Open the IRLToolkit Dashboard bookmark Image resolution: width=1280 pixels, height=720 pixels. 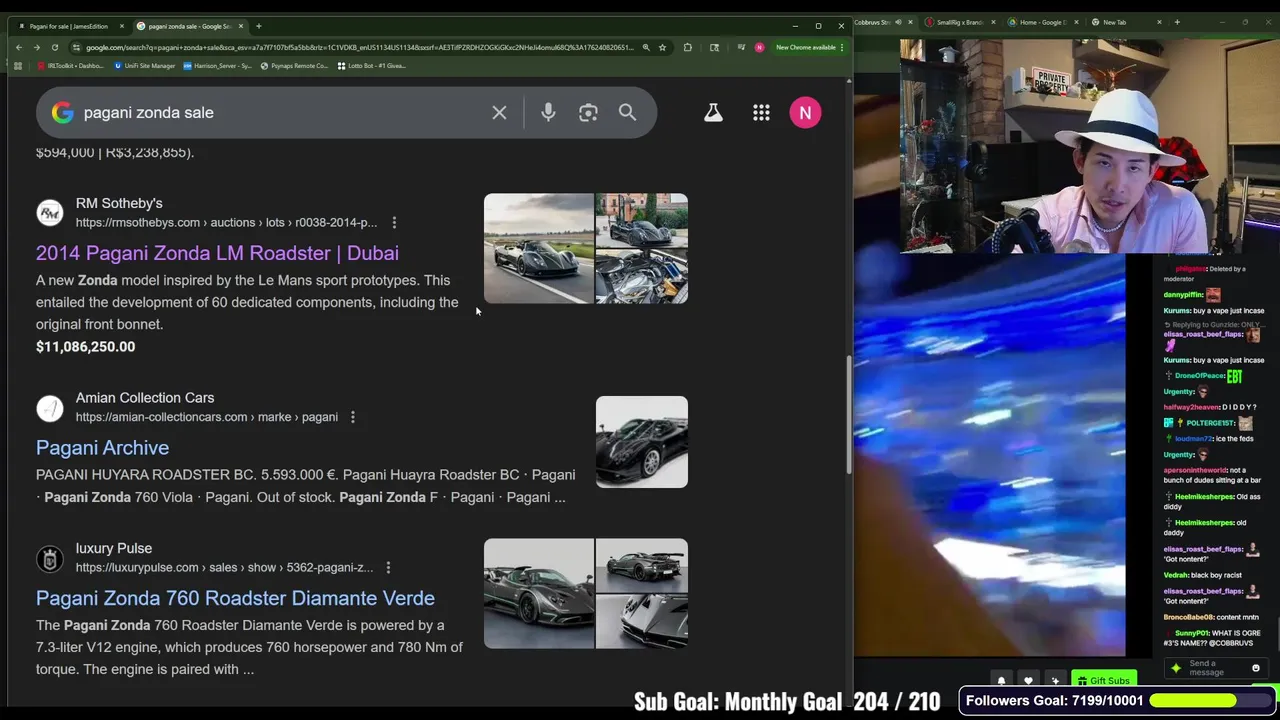pos(70,66)
